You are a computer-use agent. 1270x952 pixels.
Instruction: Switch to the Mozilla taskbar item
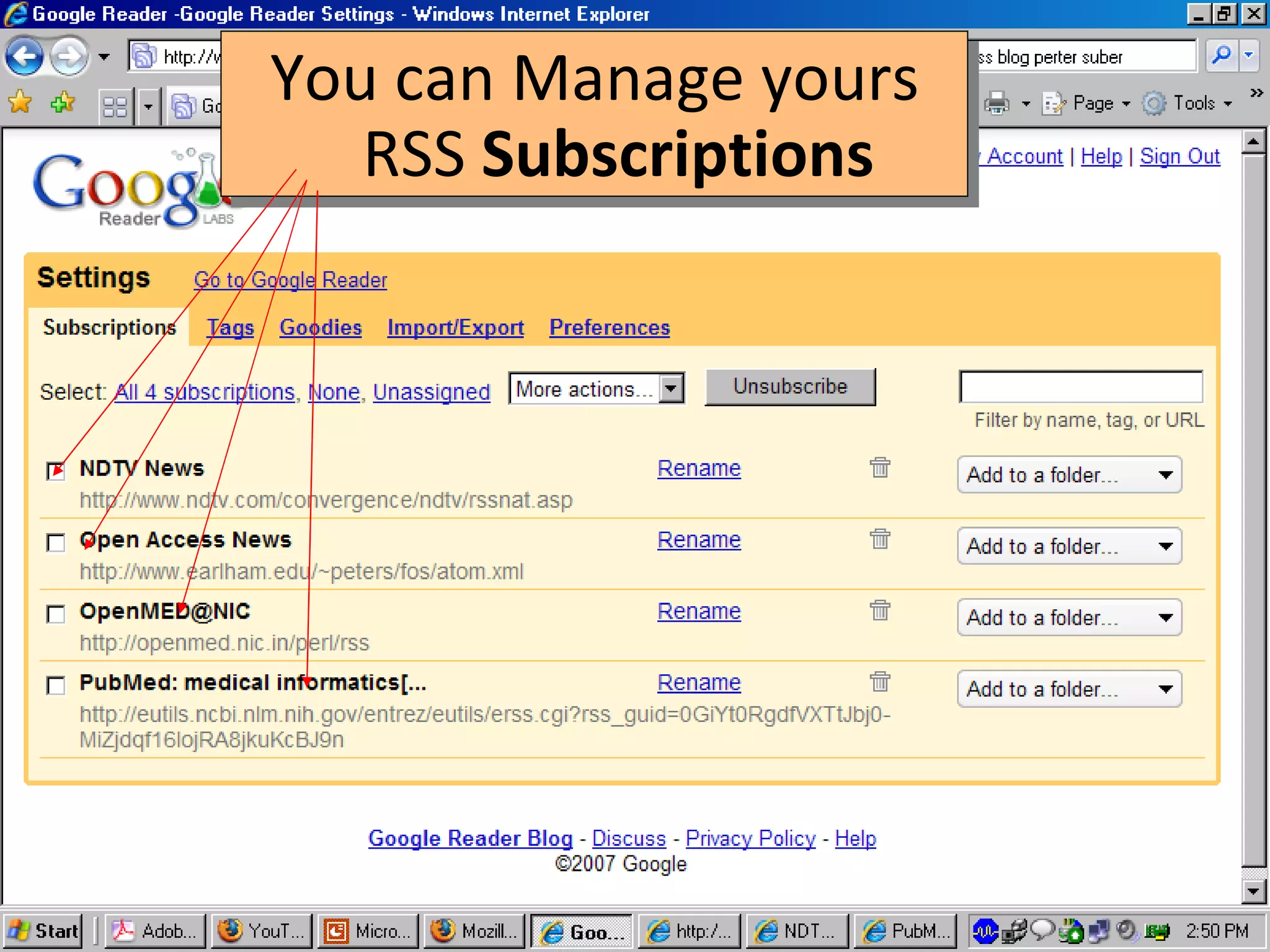click(475, 931)
